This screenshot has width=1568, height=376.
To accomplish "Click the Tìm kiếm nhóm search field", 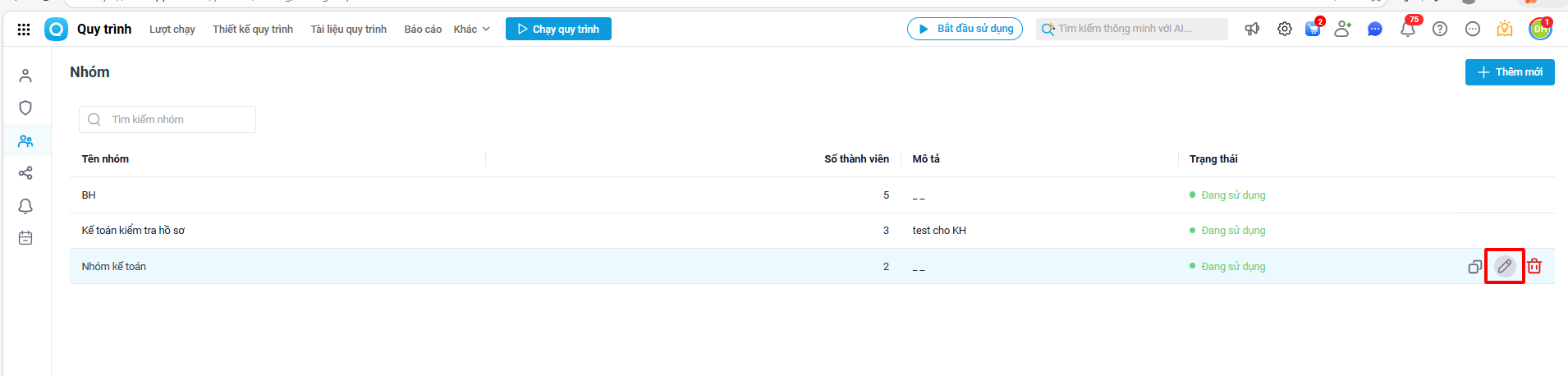I will point(177,120).
